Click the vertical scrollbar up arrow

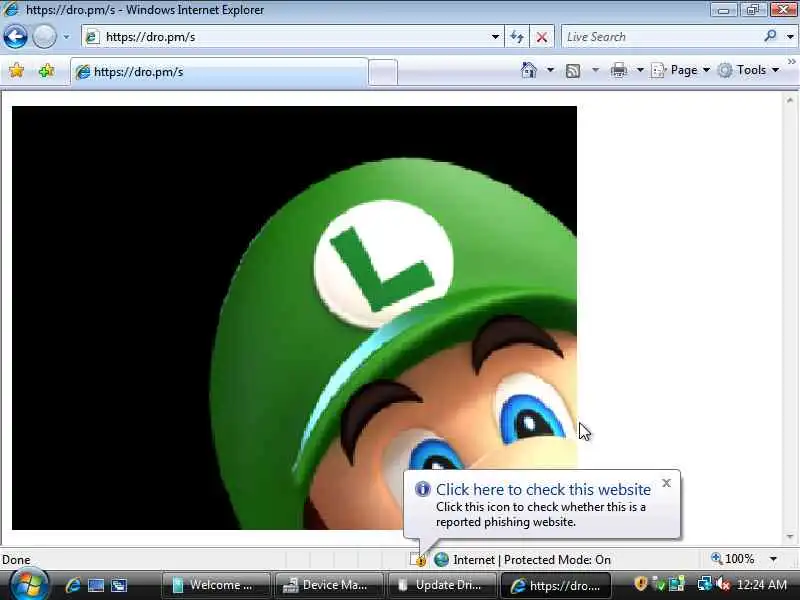[790, 101]
